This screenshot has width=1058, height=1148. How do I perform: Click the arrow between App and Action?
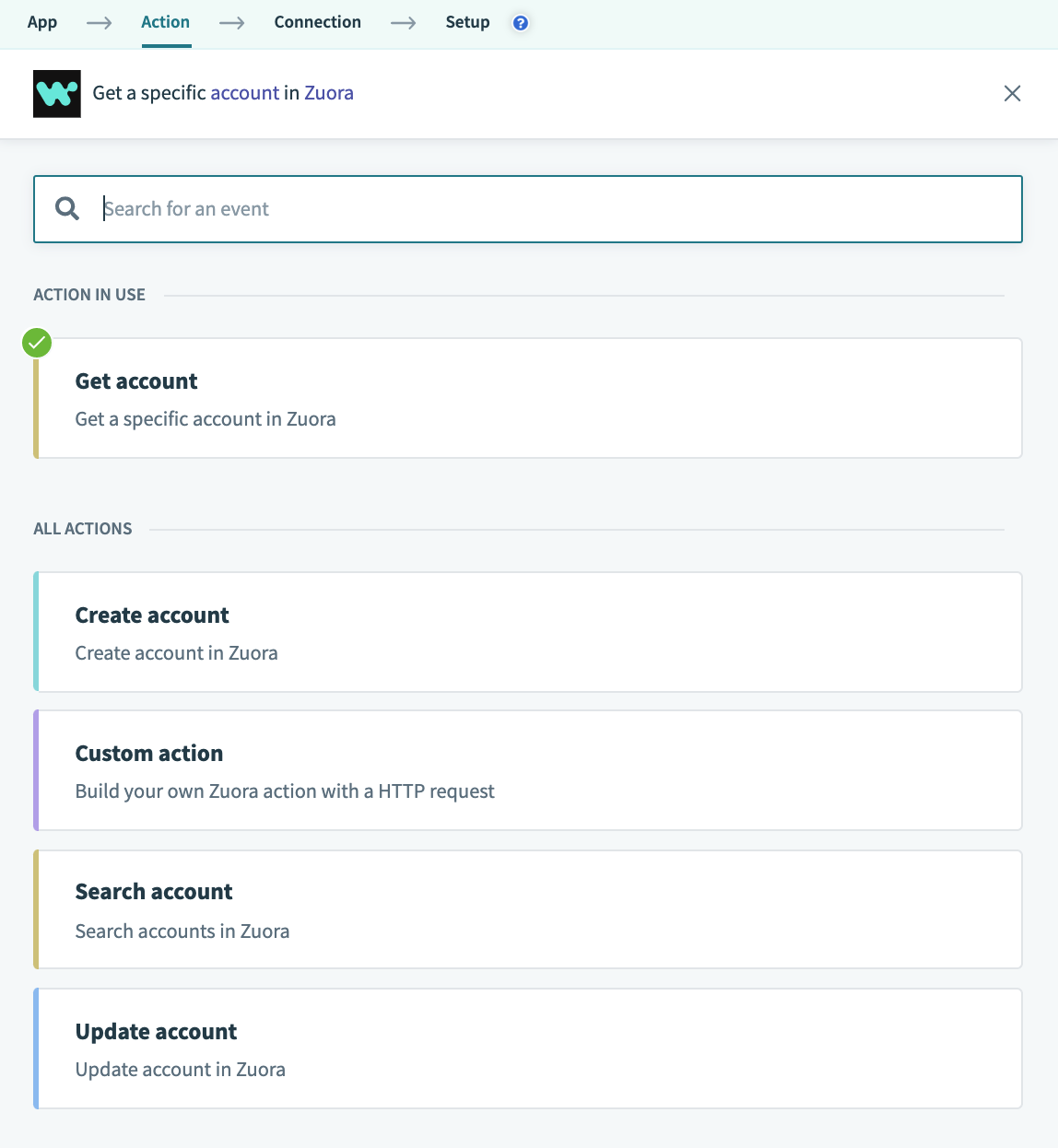[98, 22]
